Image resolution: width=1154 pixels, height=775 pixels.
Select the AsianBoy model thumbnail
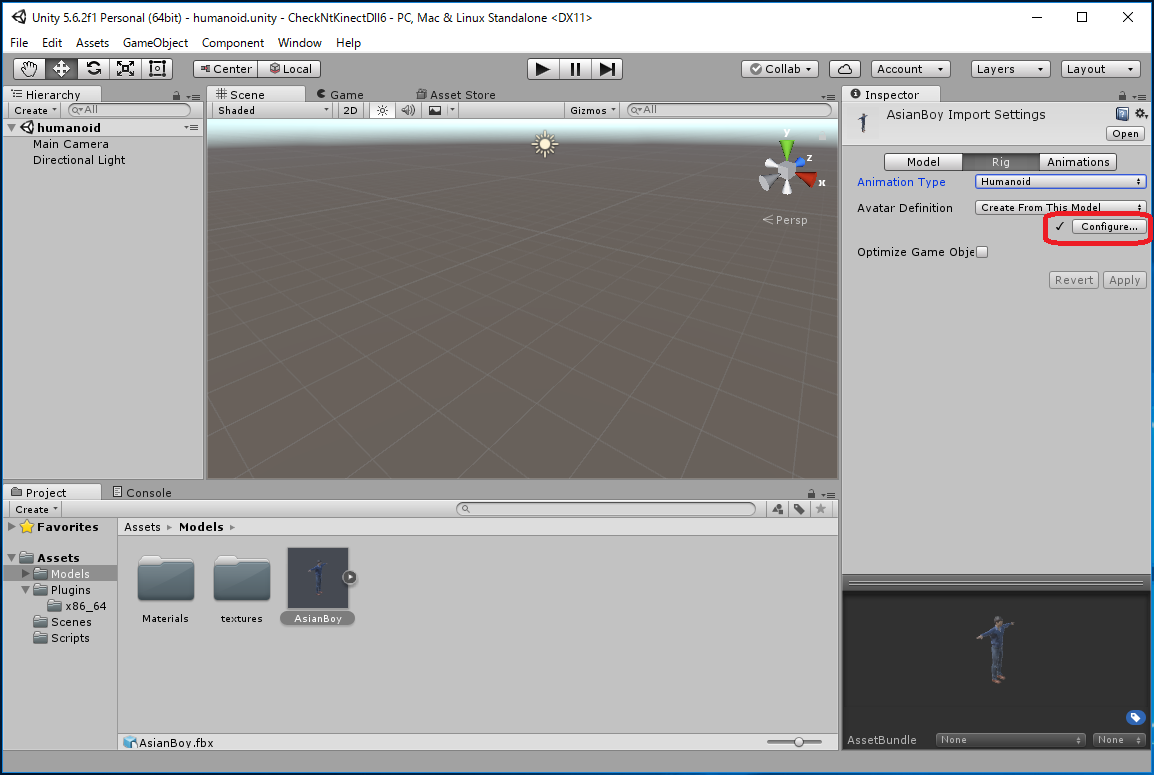tap(318, 578)
